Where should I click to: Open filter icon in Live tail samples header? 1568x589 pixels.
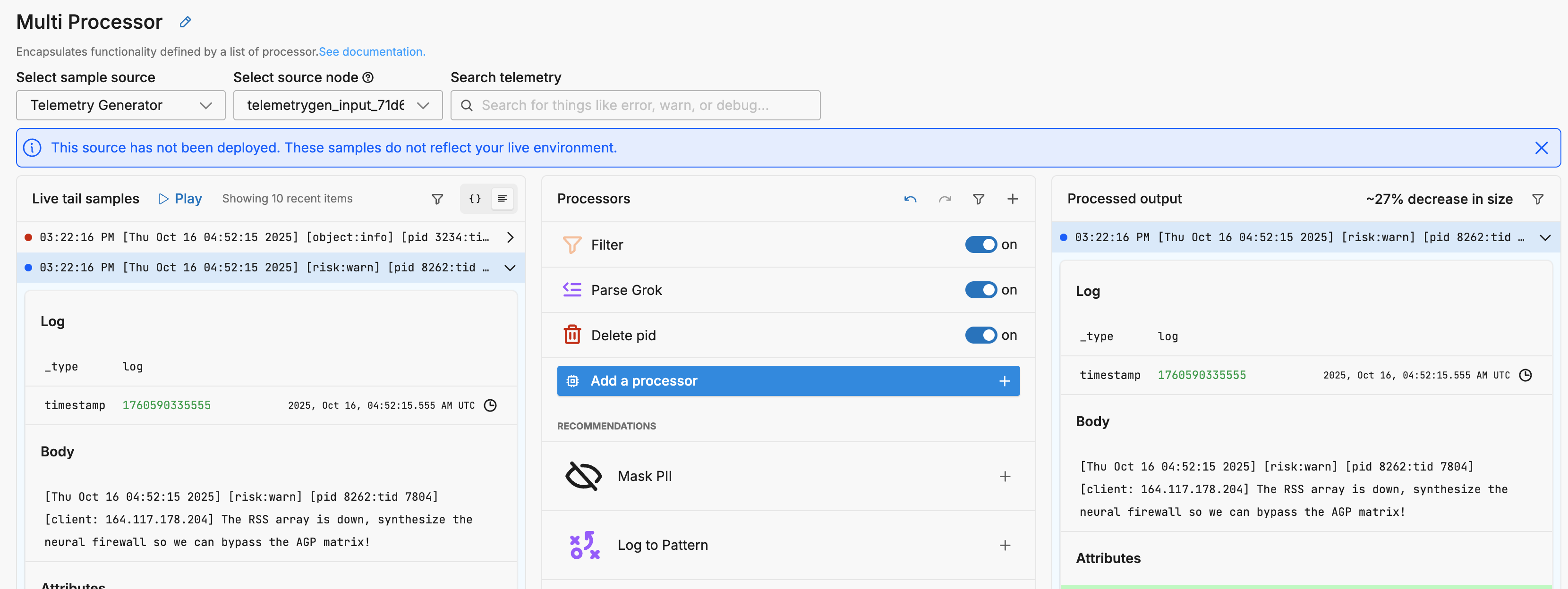(437, 199)
